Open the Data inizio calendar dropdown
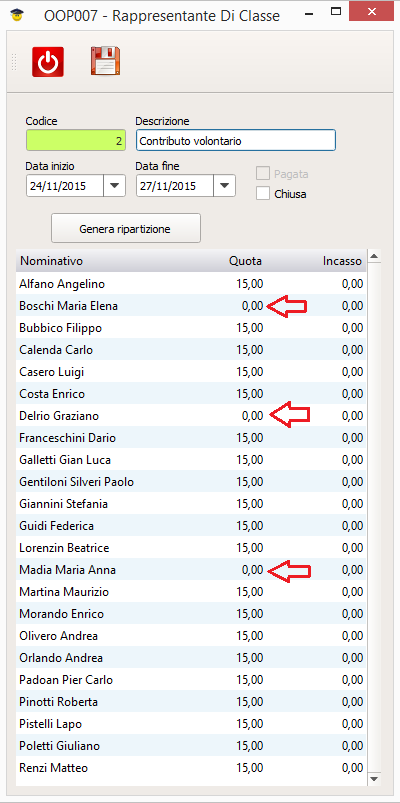The image size is (400, 803). point(115,185)
